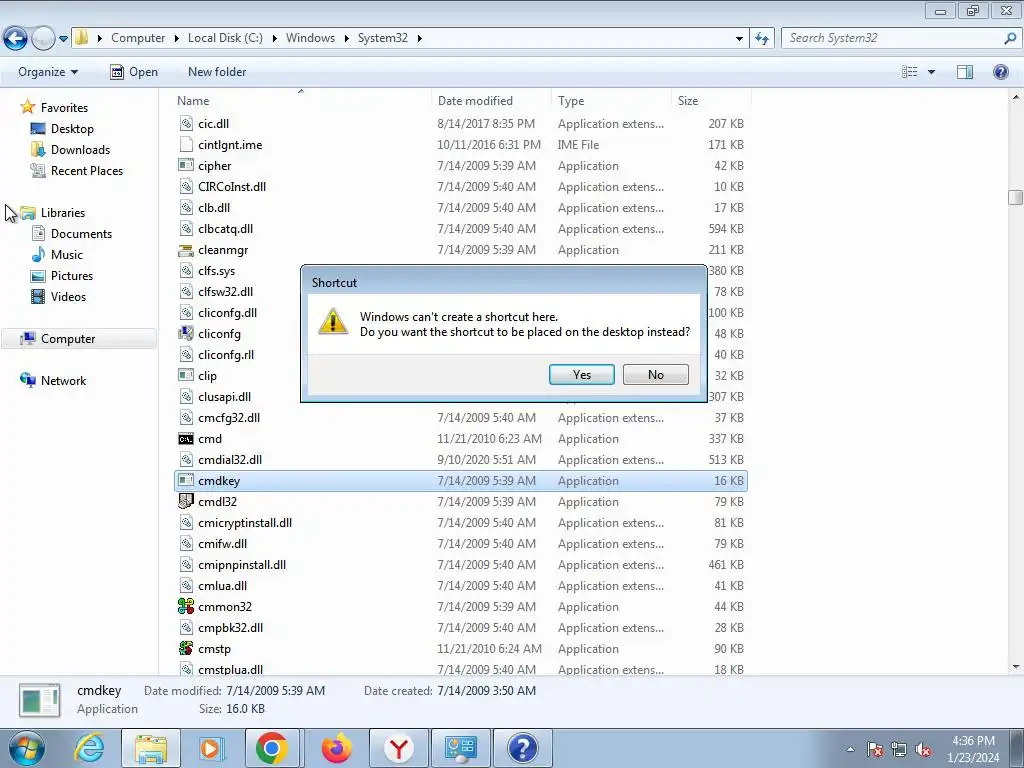Select Local Disk (C:) breadcrumb
The height and width of the screenshot is (768, 1024).
[x=225, y=38]
